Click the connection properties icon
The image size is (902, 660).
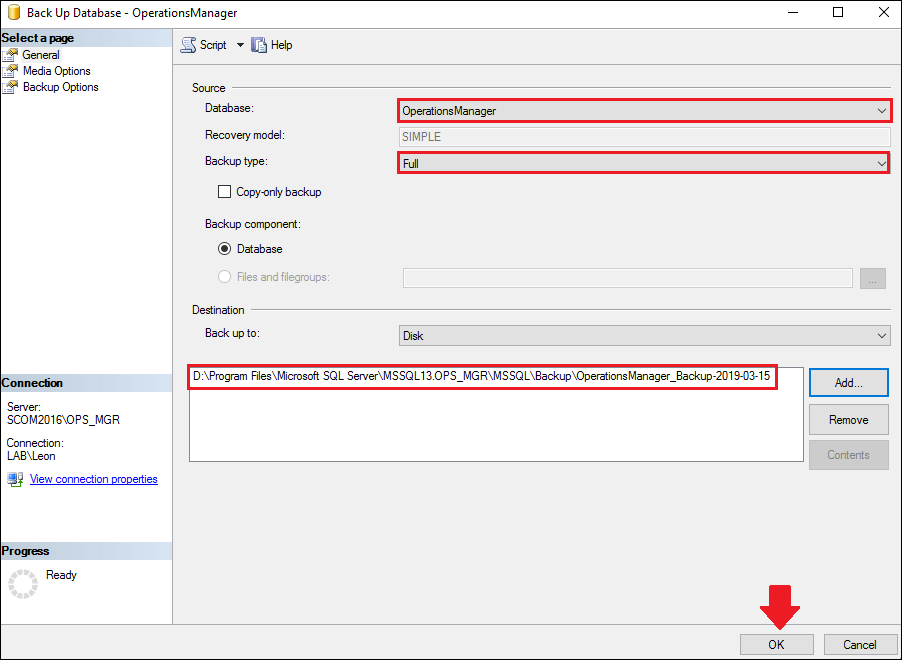coord(16,479)
